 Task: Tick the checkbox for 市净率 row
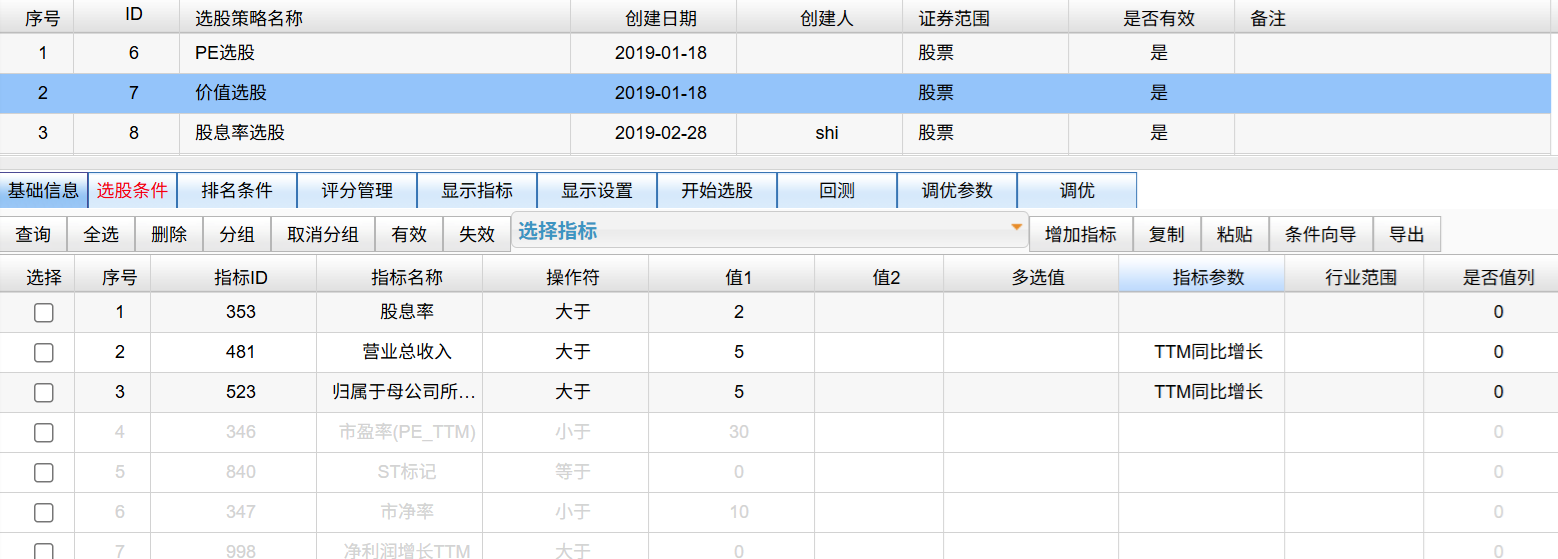pyautogui.click(x=43, y=513)
